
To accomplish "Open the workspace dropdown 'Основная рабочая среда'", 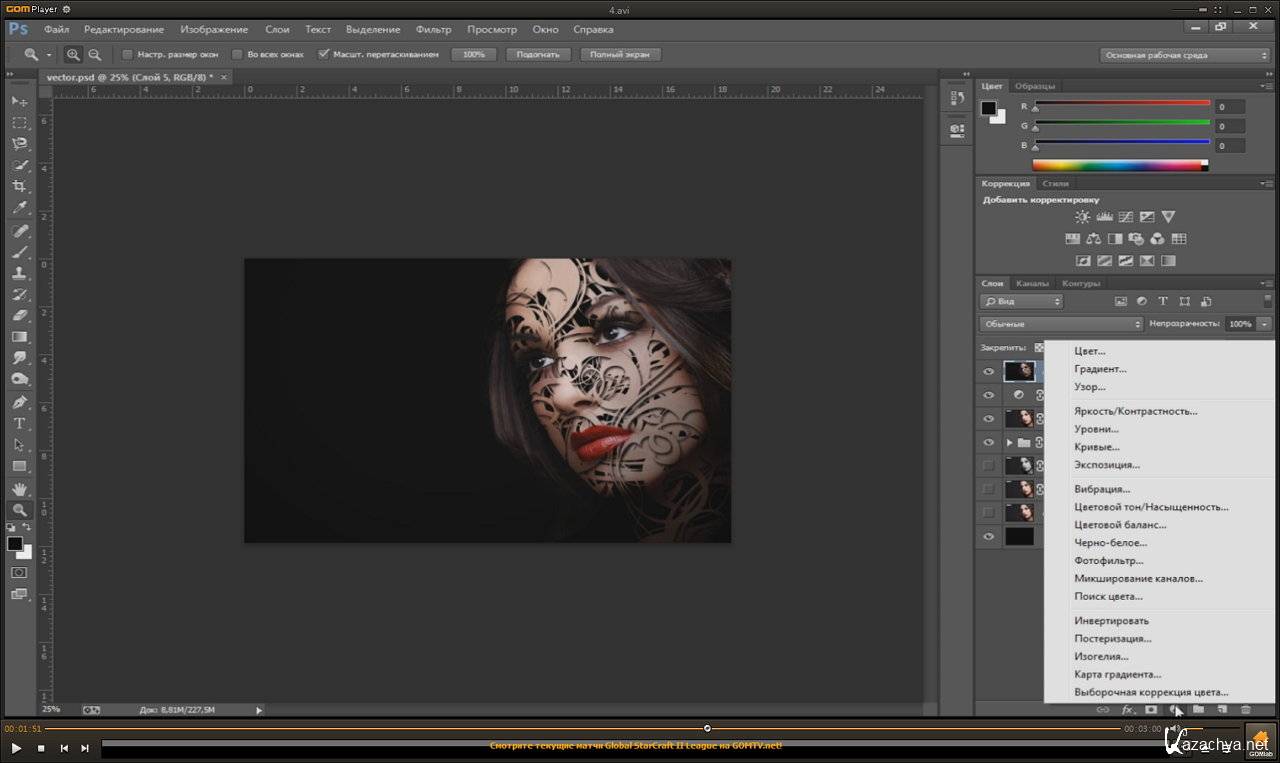I will (1184, 55).
